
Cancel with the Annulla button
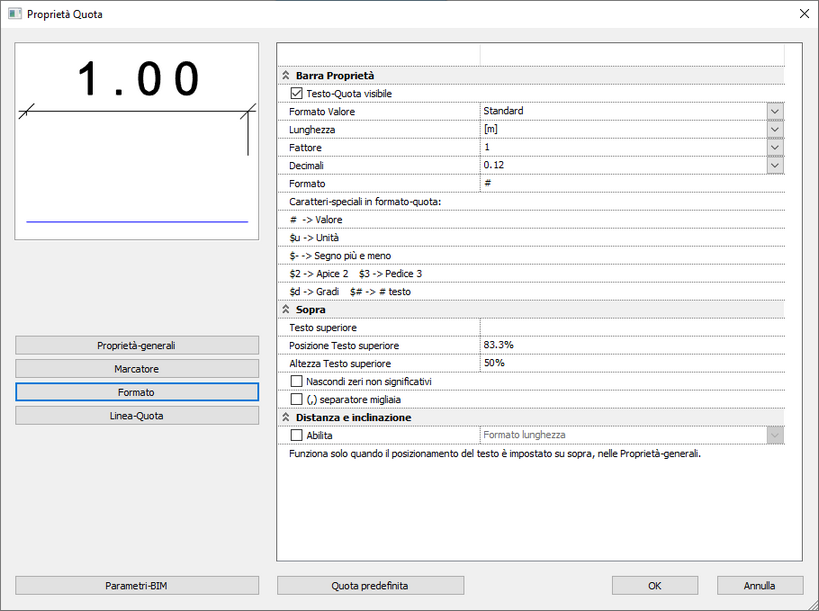[x=760, y=585]
